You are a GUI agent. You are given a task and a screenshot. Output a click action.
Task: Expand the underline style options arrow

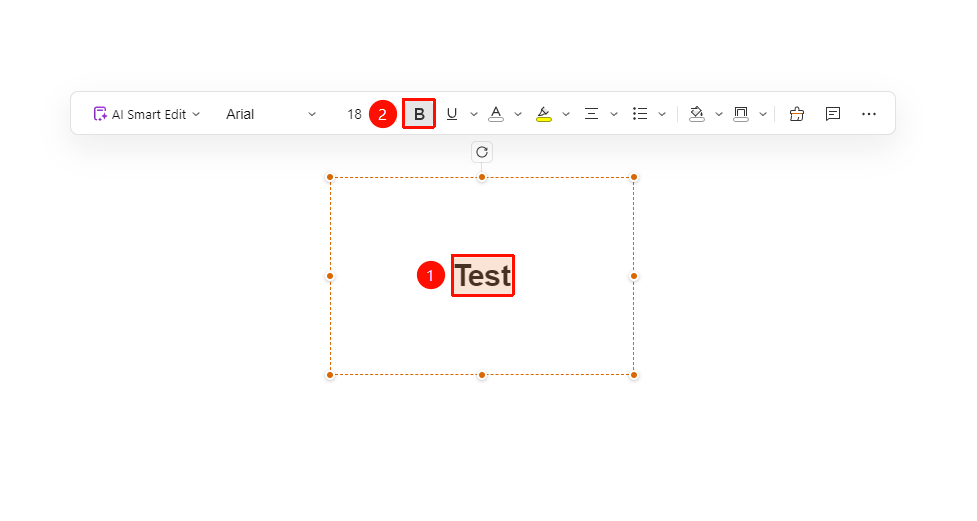(474, 114)
